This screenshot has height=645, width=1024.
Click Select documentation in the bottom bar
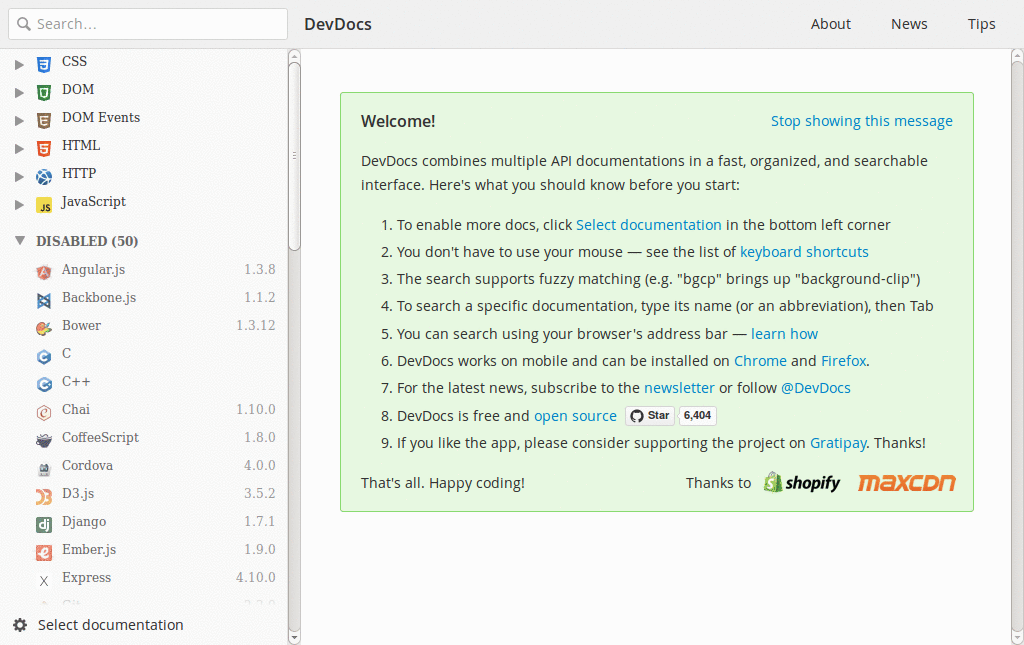pyautogui.click(x=110, y=625)
